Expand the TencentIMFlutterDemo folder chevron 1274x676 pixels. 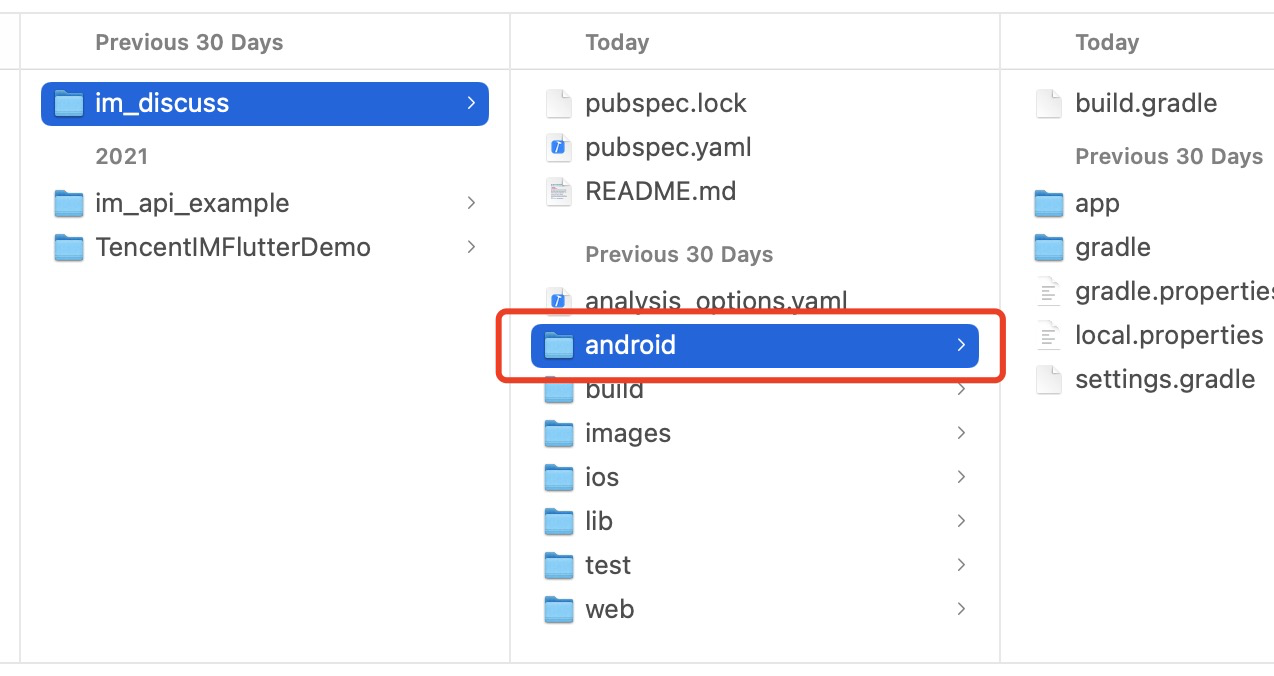[x=471, y=247]
